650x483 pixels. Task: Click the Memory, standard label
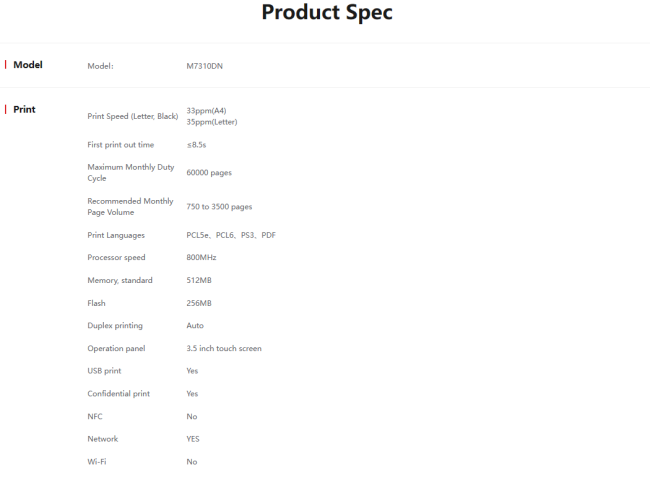(x=120, y=280)
